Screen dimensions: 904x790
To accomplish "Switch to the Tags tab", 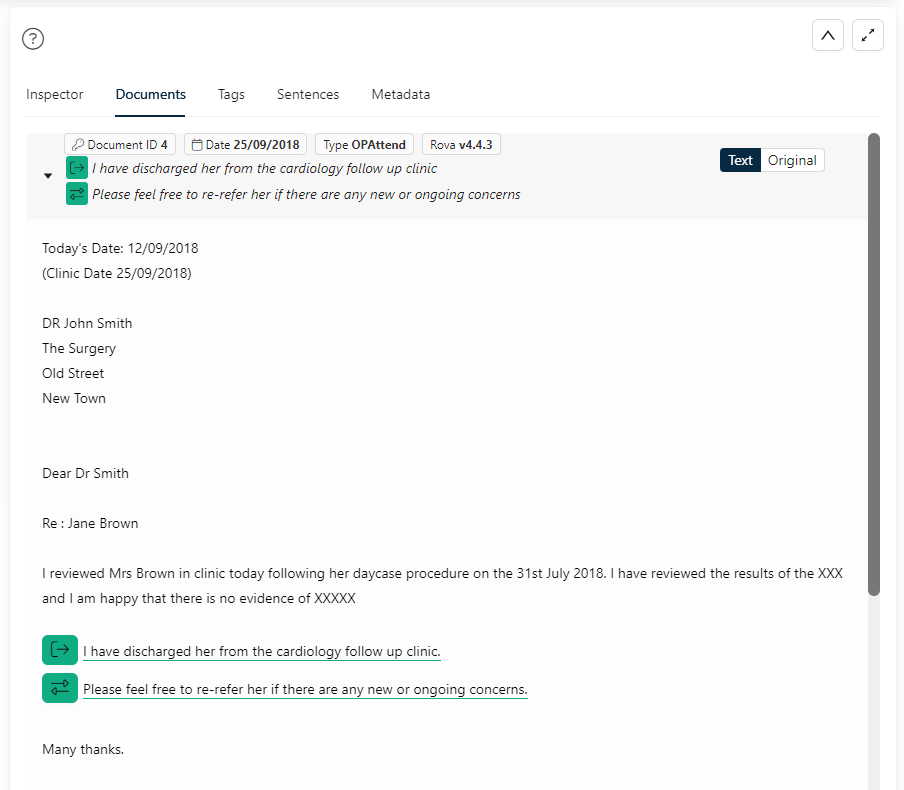I will pyautogui.click(x=231, y=94).
